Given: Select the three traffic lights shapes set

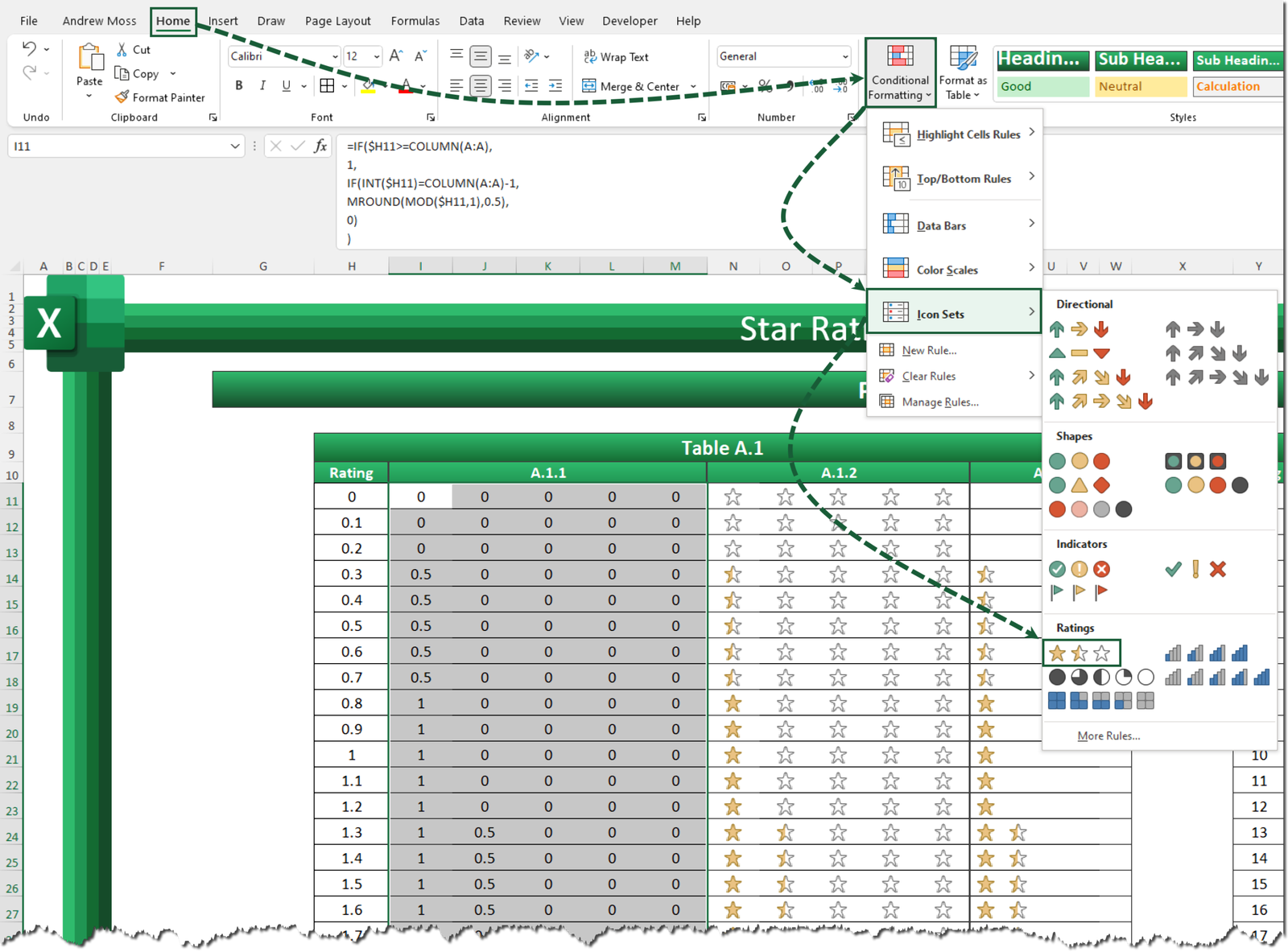Looking at the screenshot, I should point(1080,461).
